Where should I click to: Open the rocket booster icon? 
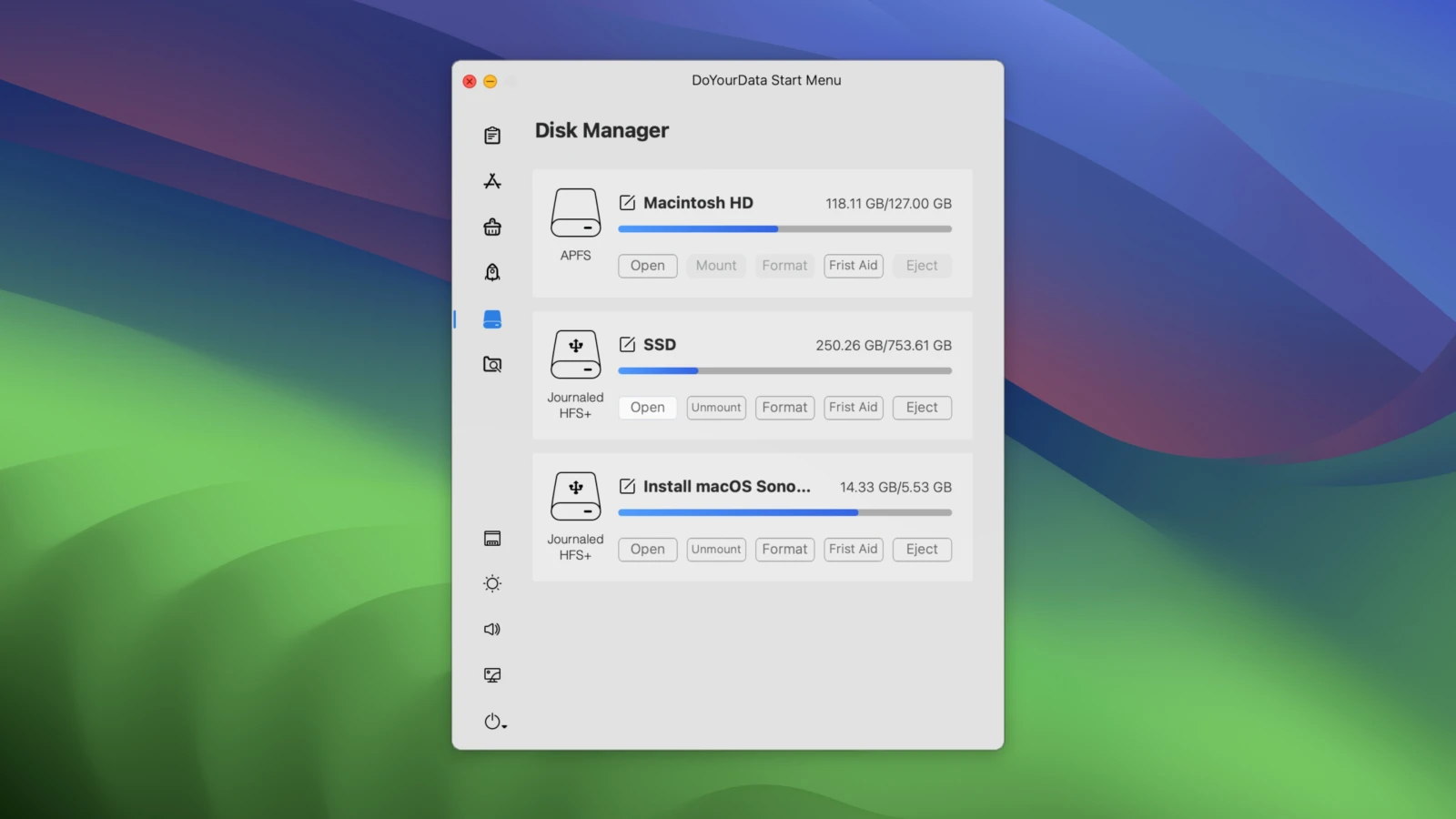[x=492, y=272]
